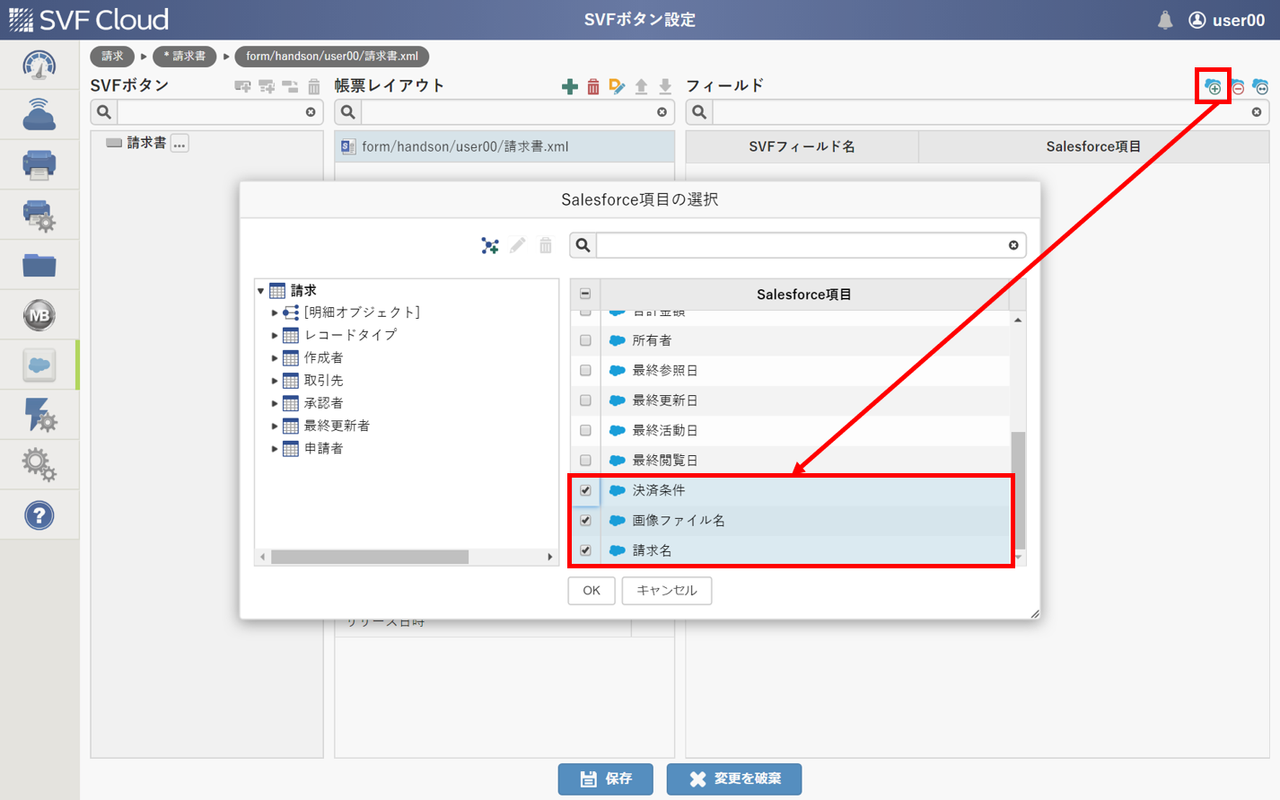Open the Help section from the sidebar
1280x800 pixels.
click(39, 515)
